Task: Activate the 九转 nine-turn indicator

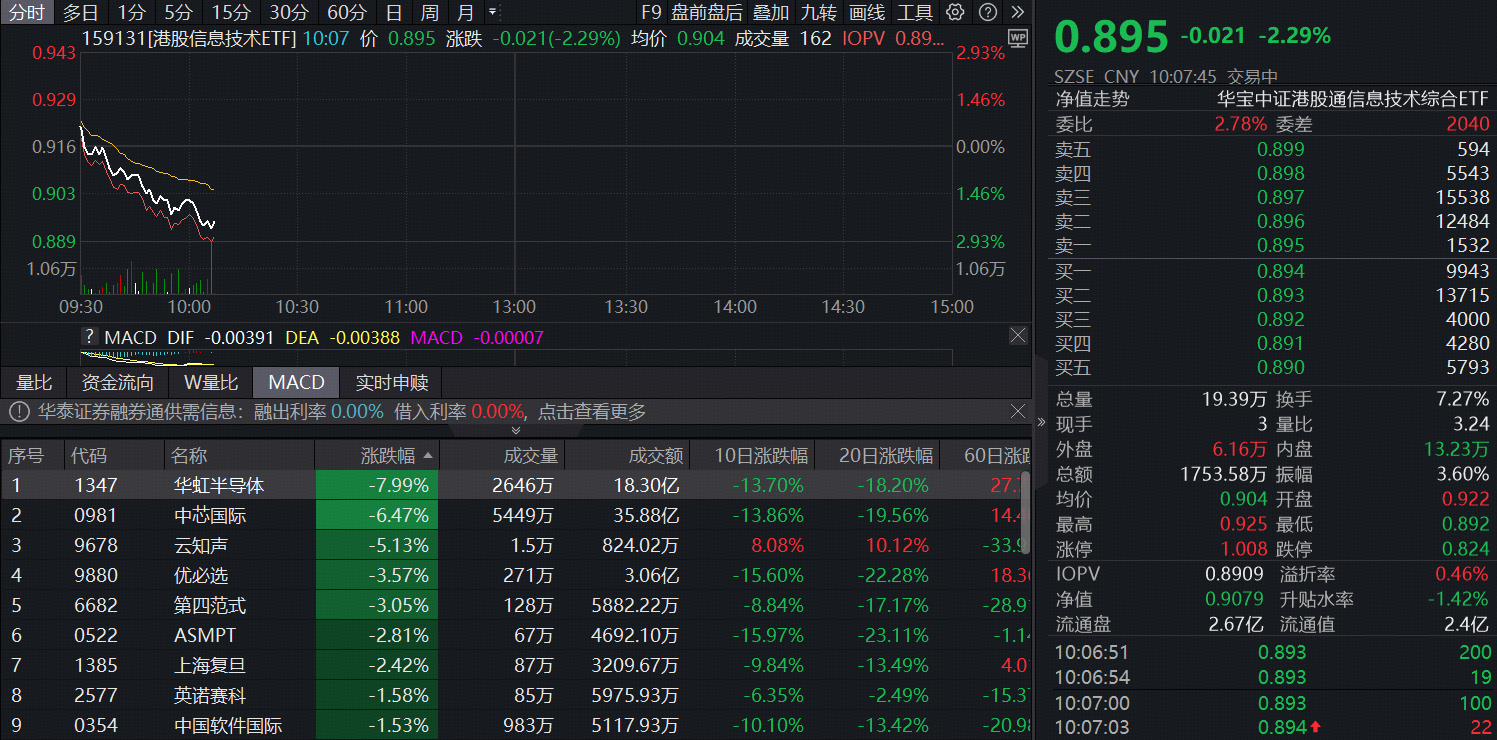Action: (x=817, y=14)
